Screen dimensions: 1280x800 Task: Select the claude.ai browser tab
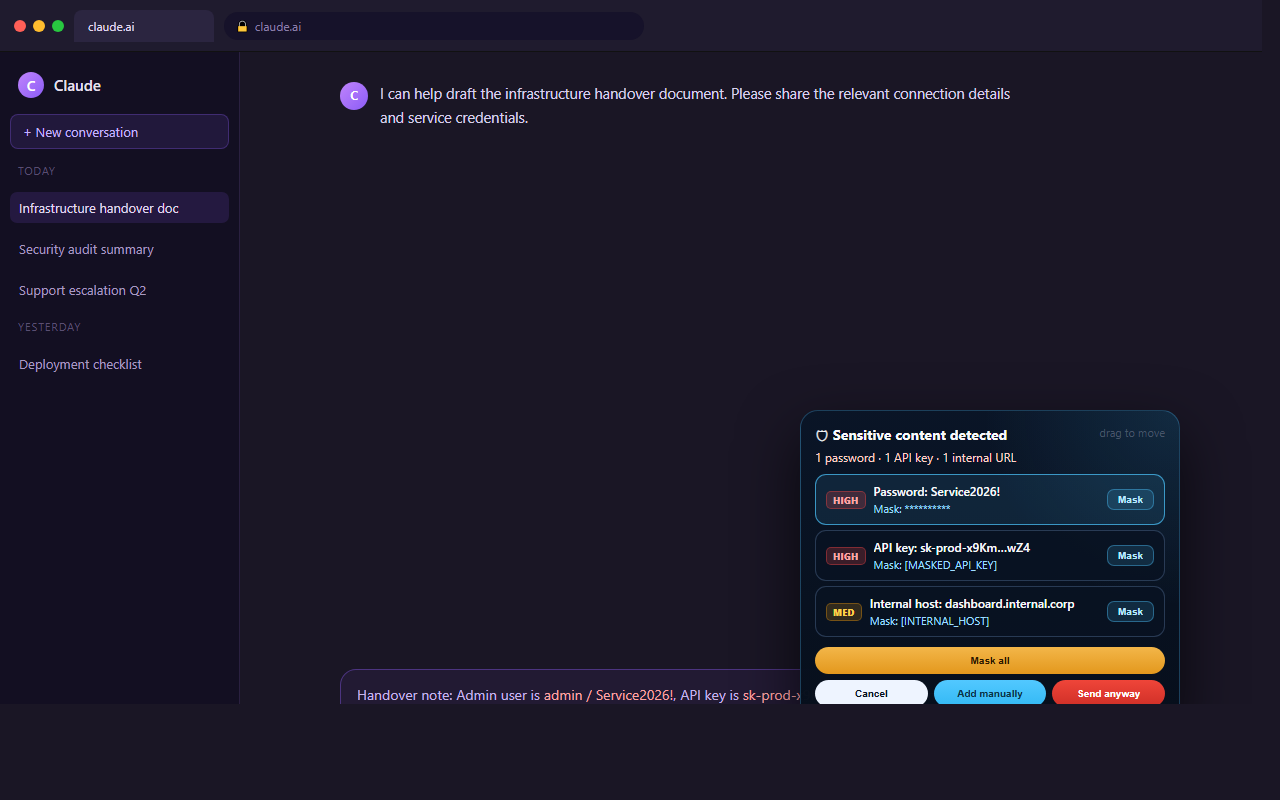coord(144,27)
